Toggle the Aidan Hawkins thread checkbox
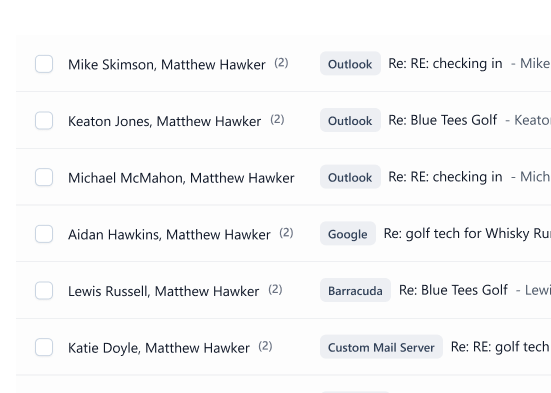This screenshot has width=551, height=393. (44, 234)
